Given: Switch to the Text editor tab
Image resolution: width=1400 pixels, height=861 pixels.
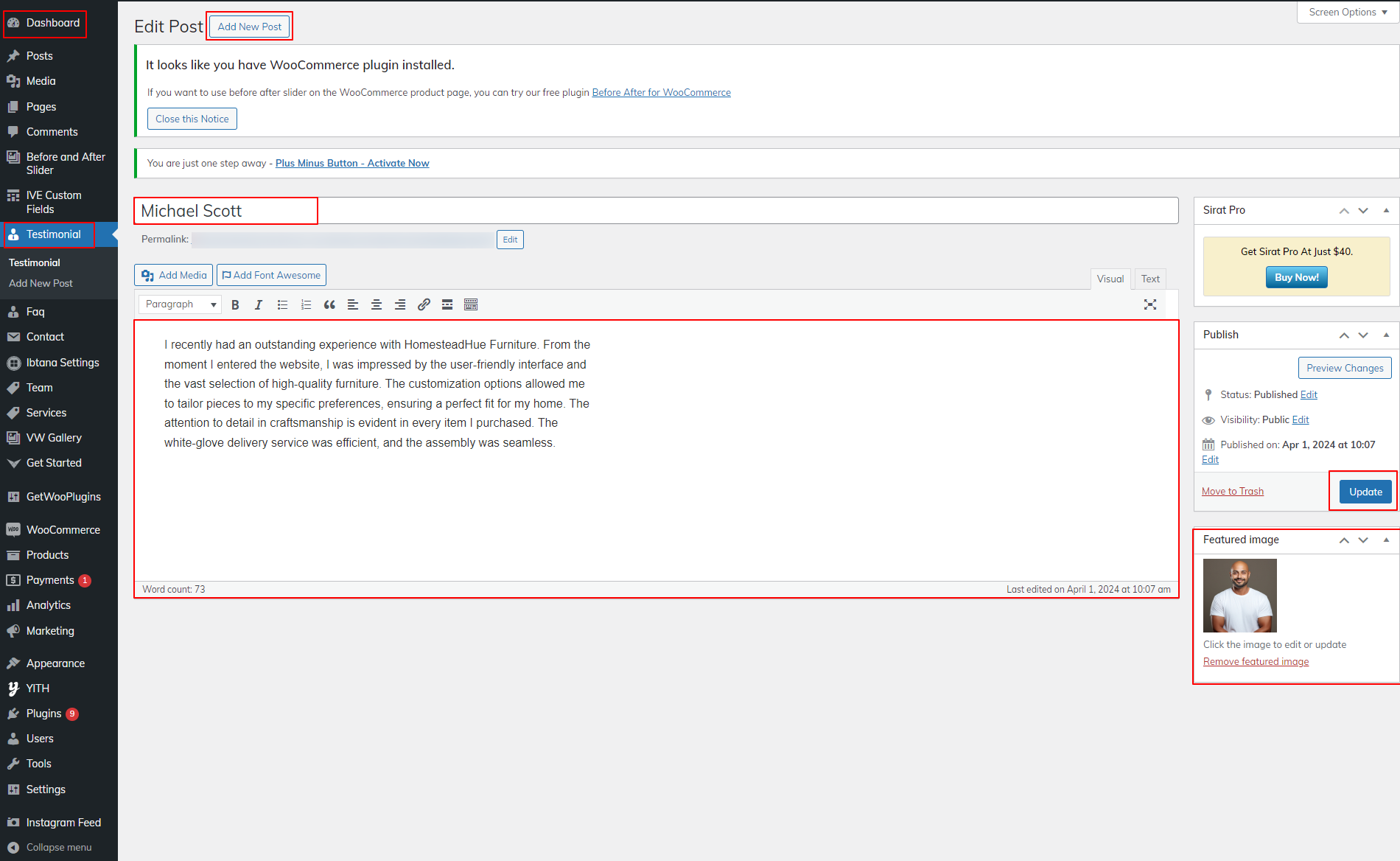Looking at the screenshot, I should (1149, 279).
